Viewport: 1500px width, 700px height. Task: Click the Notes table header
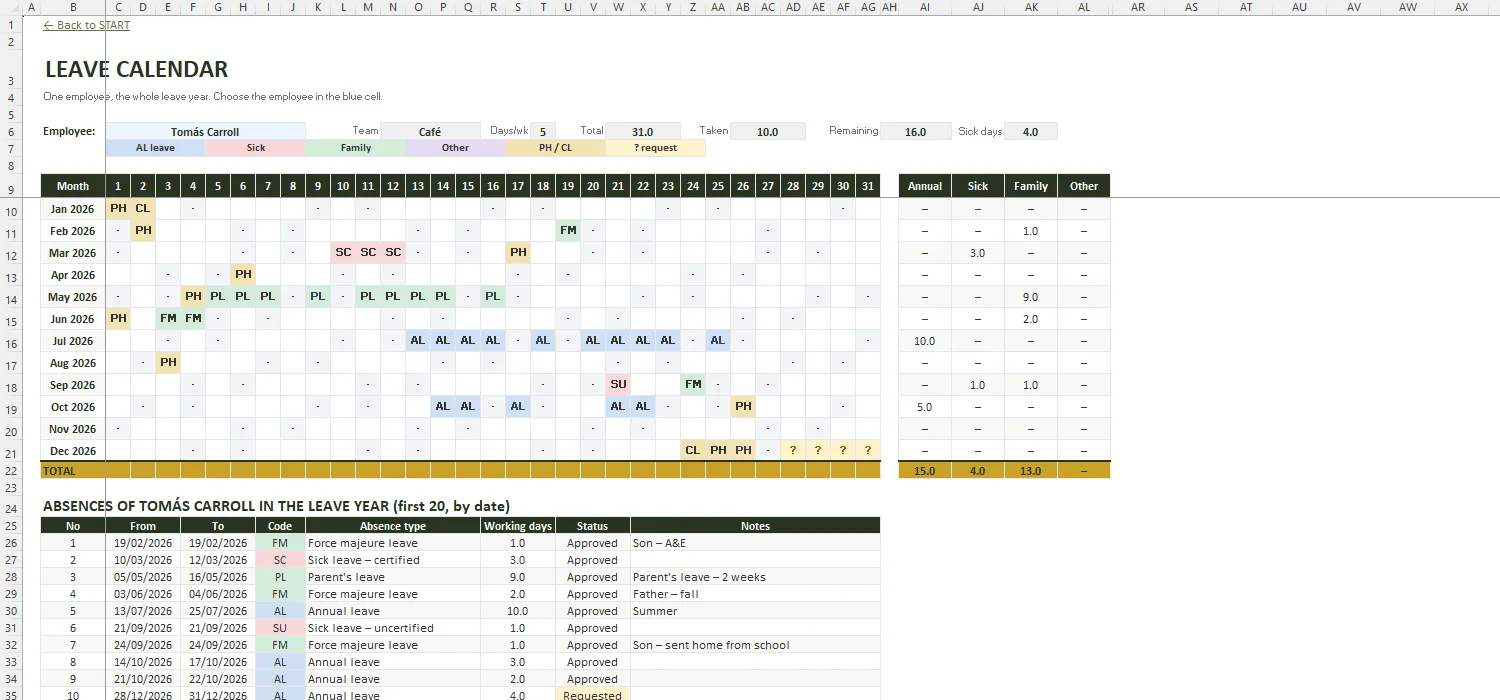click(756, 526)
